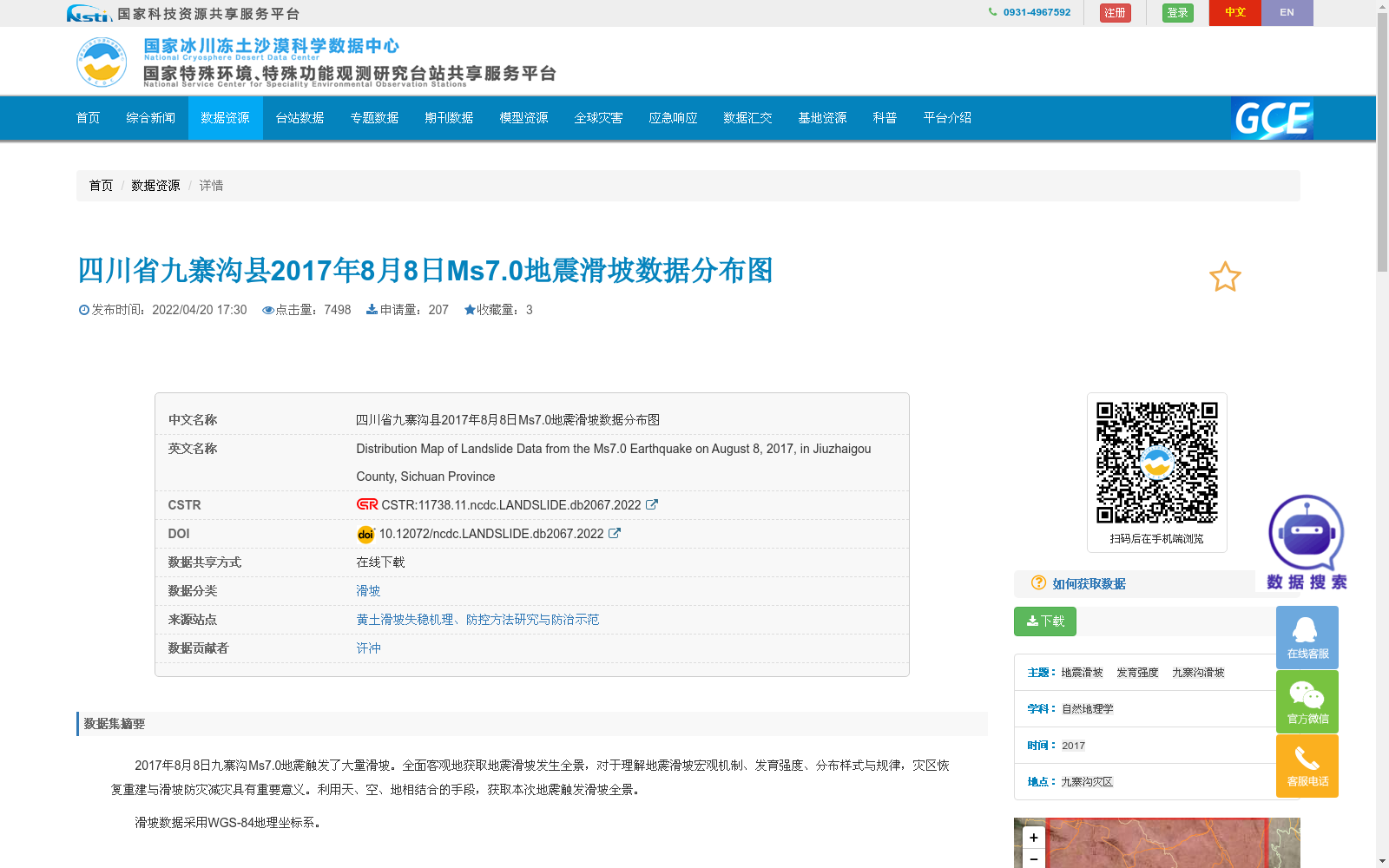Click the data center logo

click(102, 62)
